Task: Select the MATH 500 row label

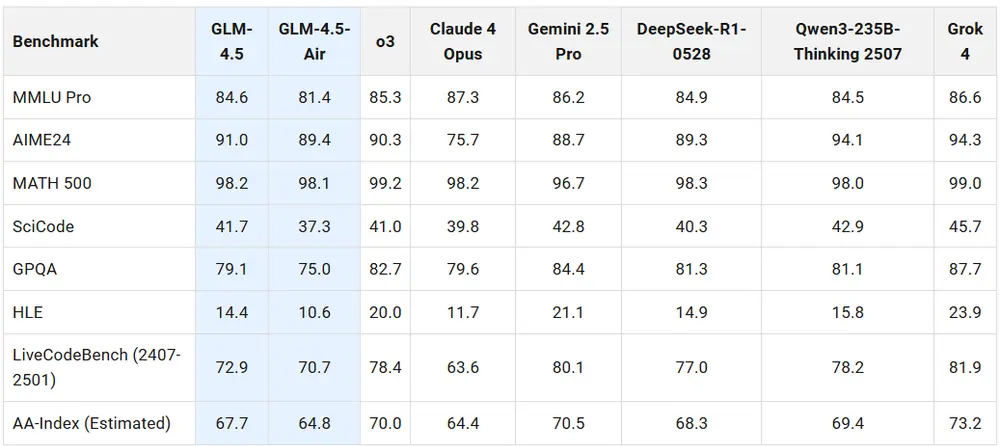Action: point(49,184)
